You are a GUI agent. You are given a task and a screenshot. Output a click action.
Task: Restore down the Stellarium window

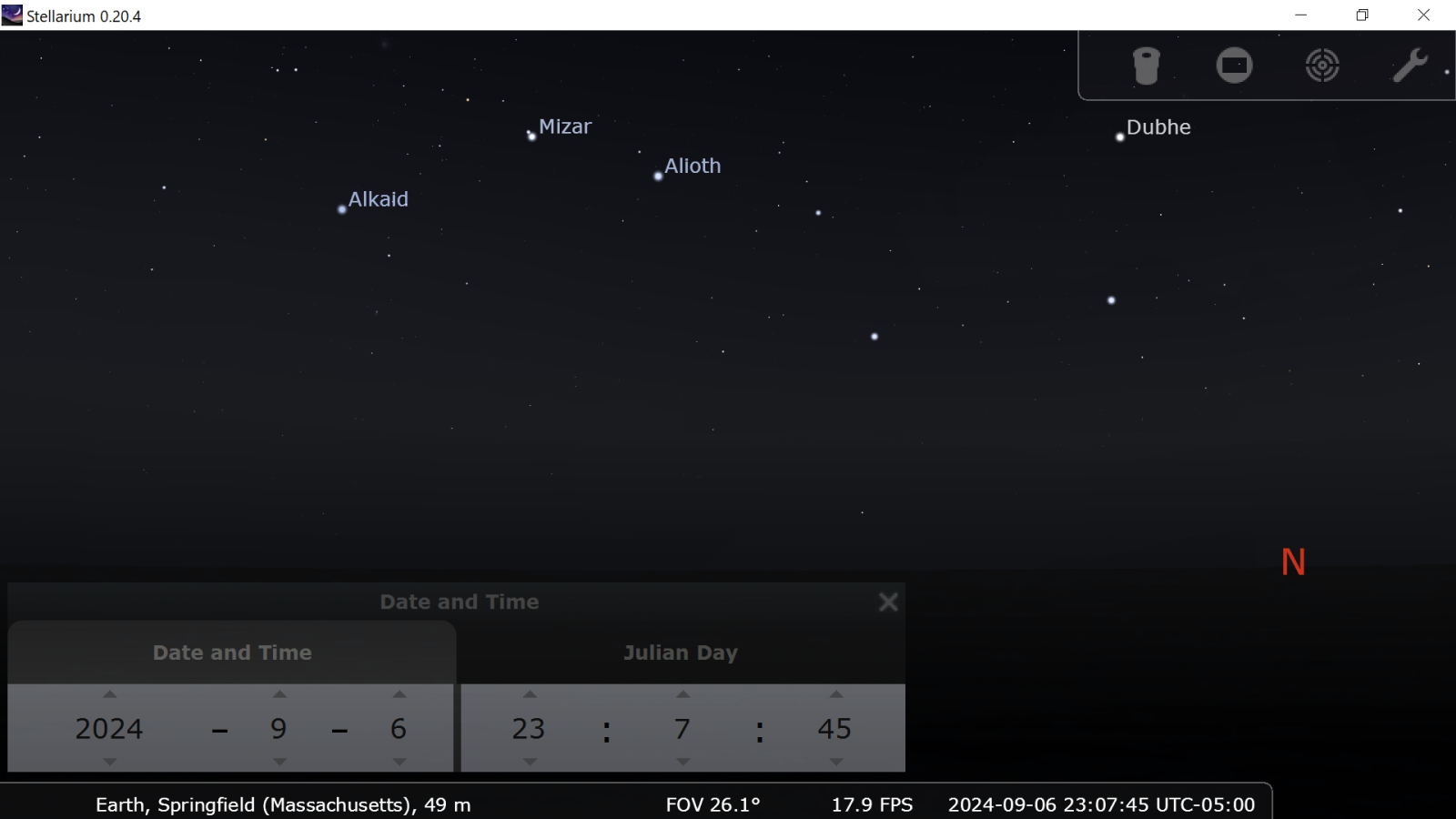click(x=1361, y=15)
